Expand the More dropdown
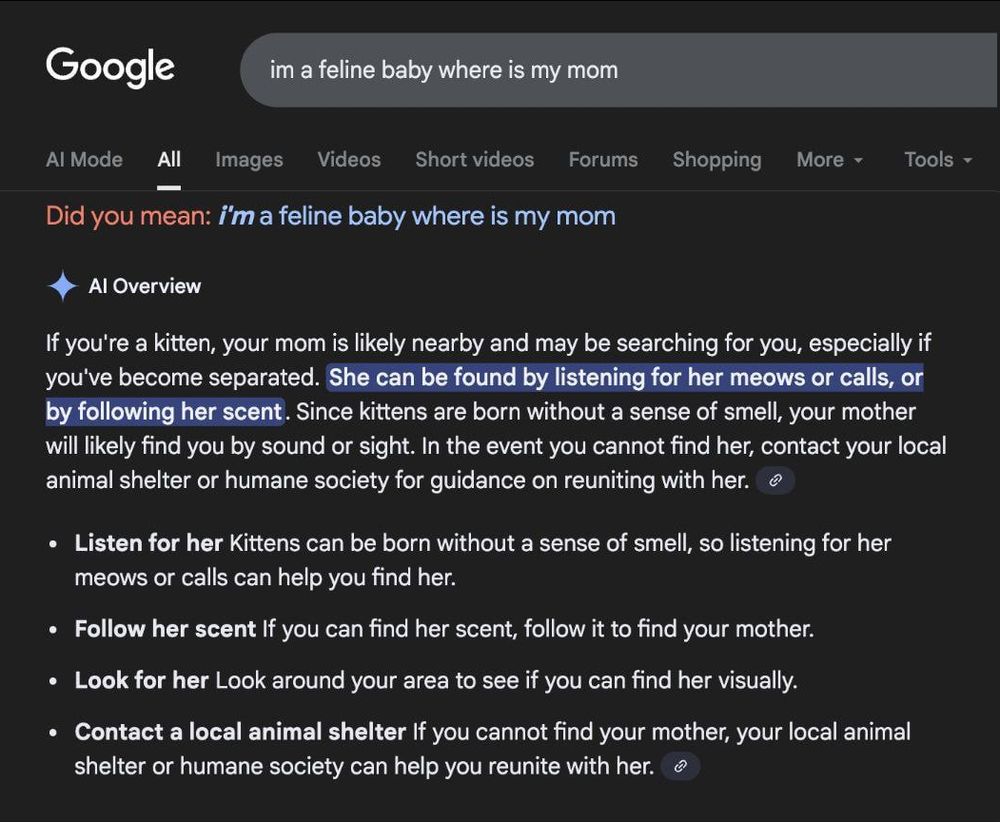The height and width of the screenshot is (822, 1000). (829, 159)
